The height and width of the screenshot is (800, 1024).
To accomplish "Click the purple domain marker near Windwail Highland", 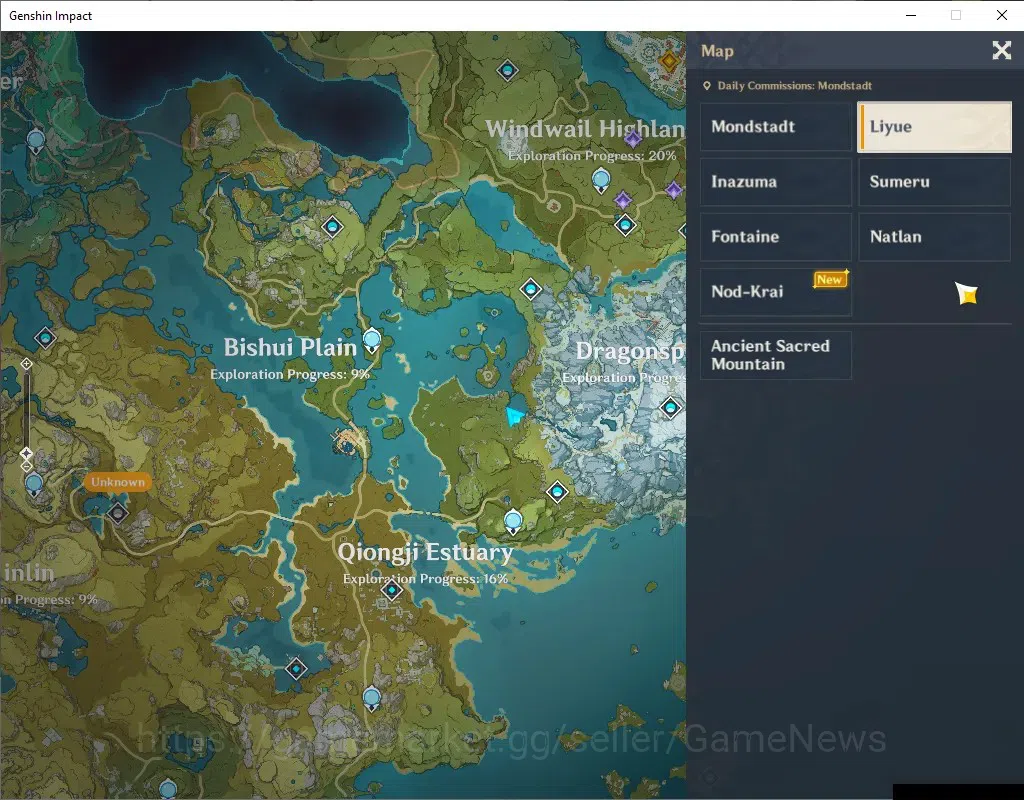I will pos(632,138).
